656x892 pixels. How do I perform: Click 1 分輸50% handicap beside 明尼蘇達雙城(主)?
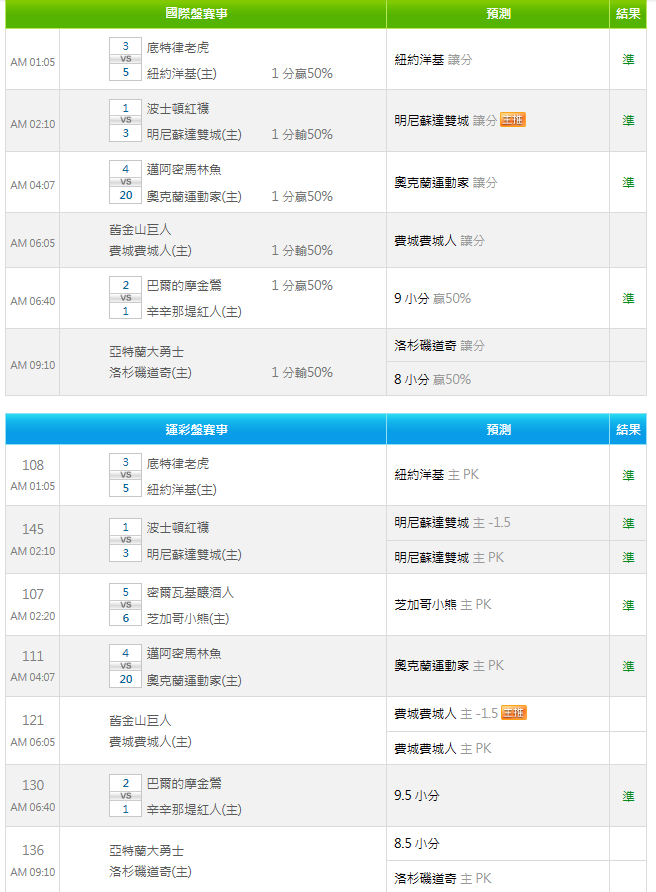coord(302,134)
